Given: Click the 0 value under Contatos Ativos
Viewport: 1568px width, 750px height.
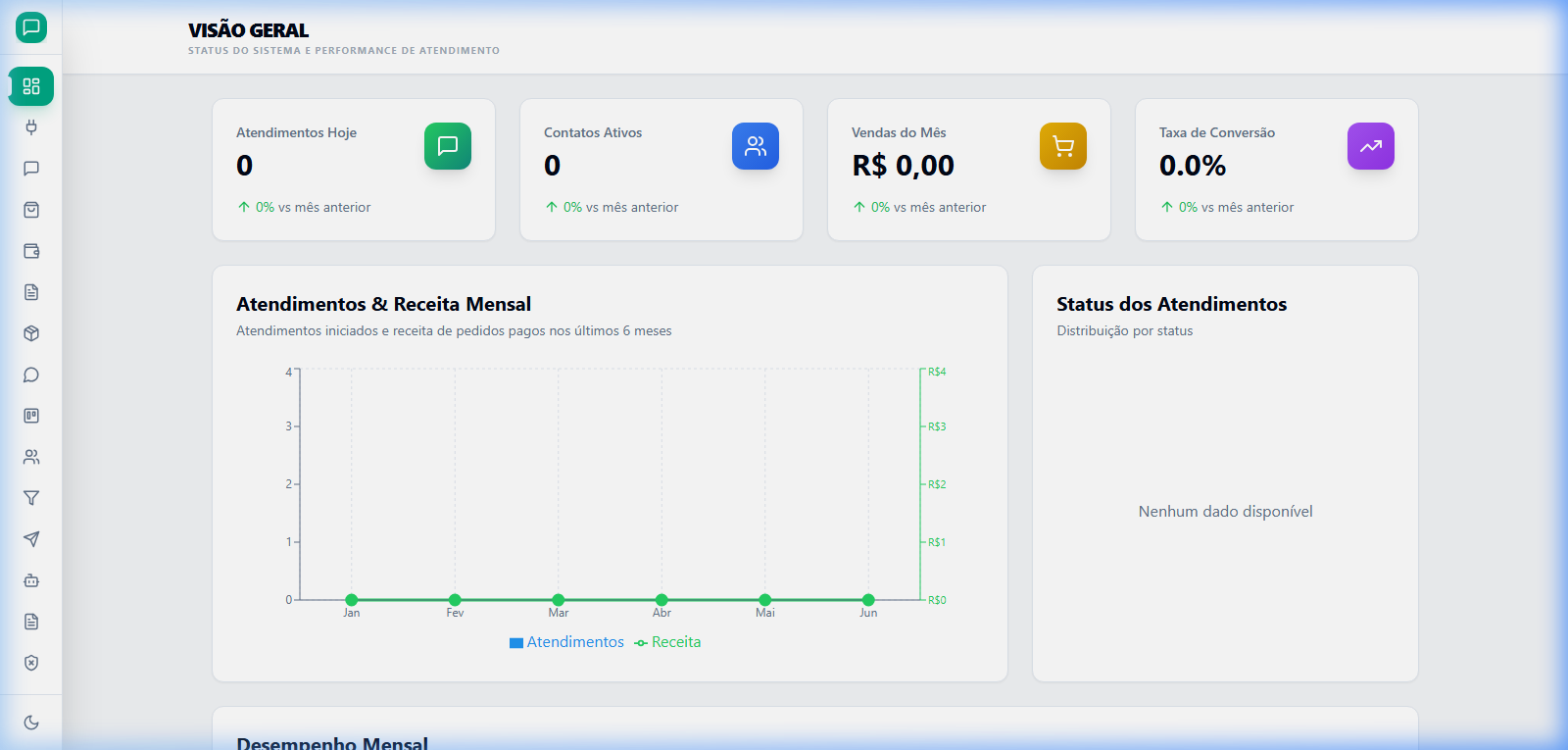Looking at the screenshot, I should 553,166.
